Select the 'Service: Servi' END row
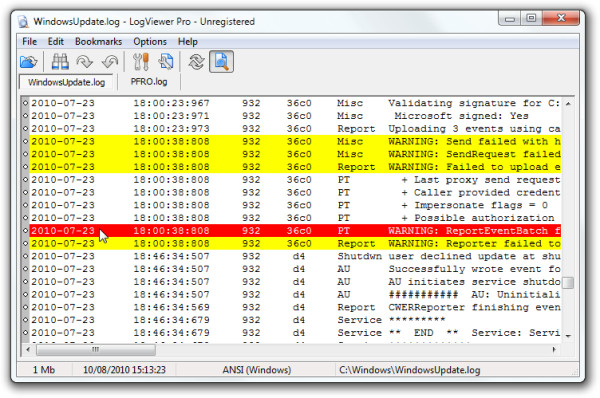The height and width of the screenshot is (398, 600). [295, 333]
